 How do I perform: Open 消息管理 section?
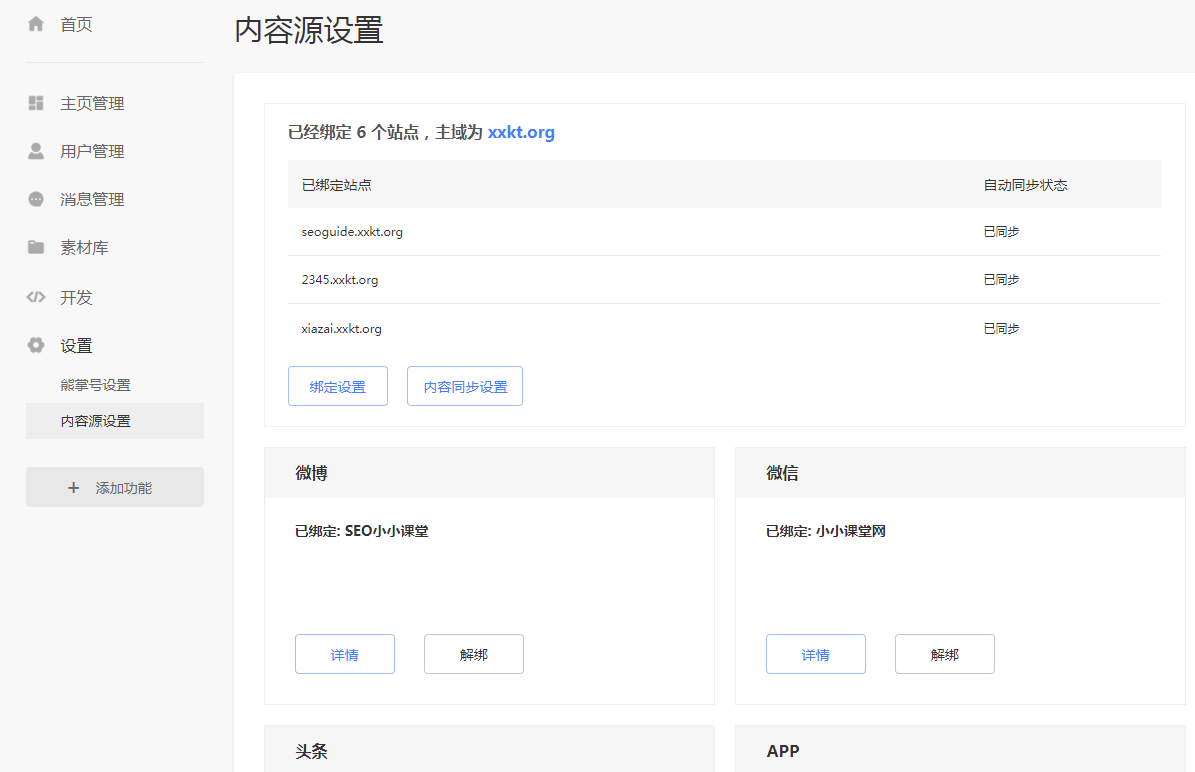click(x=92, y=199)
